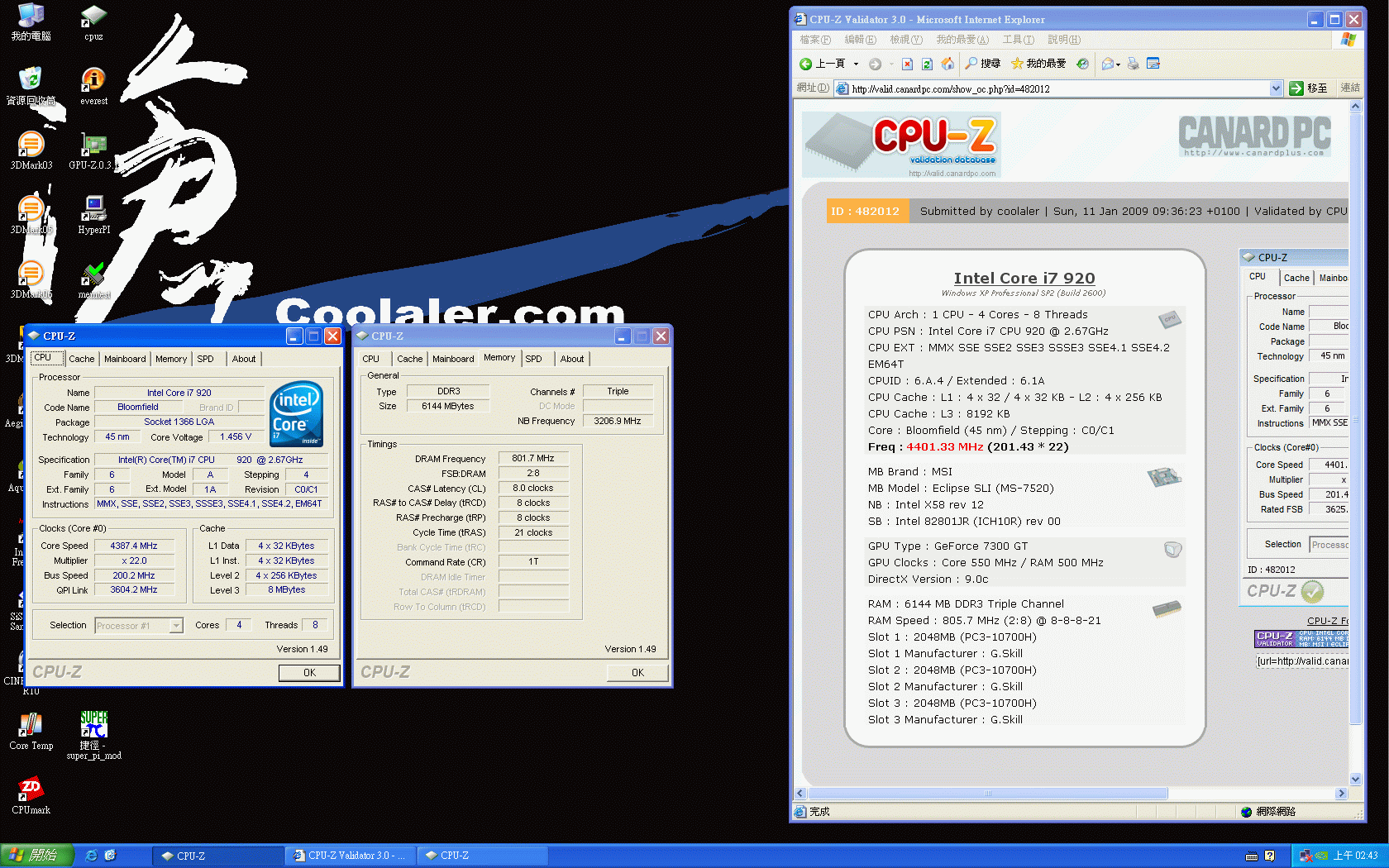Open the 開始 Start menu button
Image resolution: width=1389 pixels, height=868 pixels.
37,856
